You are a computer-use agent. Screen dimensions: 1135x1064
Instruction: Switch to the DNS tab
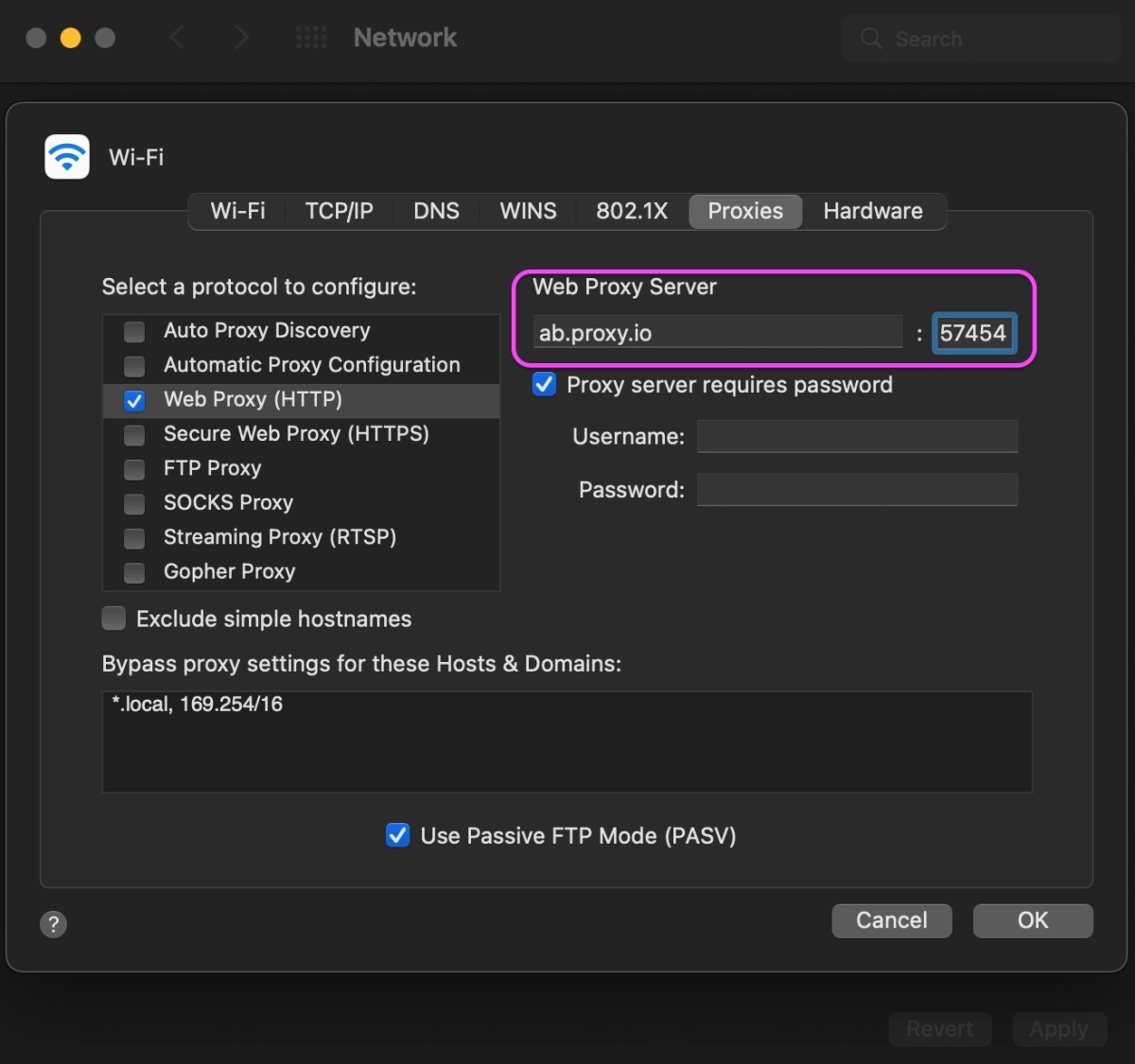[x=436, y=211]
